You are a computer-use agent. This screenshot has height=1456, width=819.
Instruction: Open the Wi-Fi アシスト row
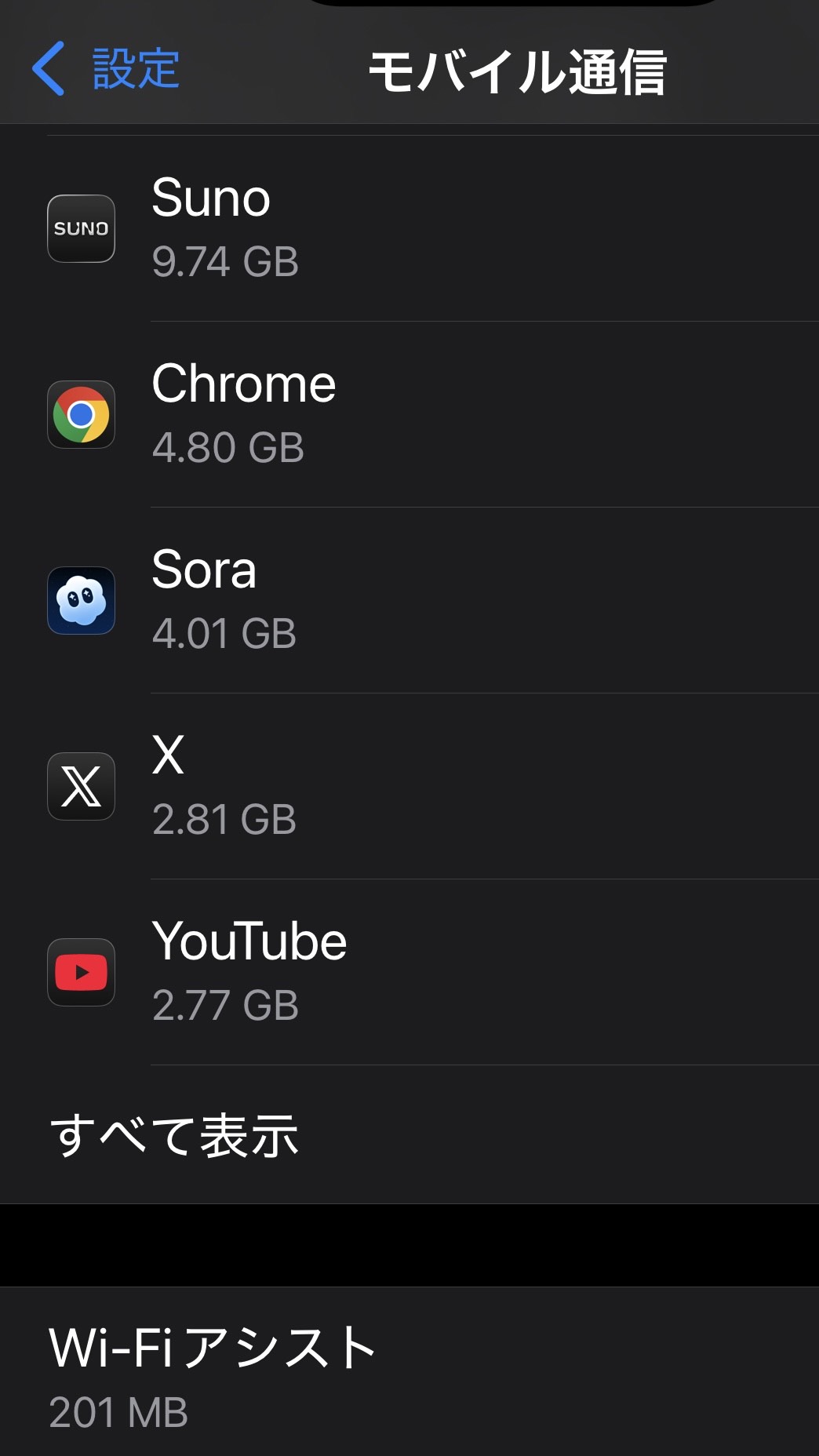(x=213, y=1348)
